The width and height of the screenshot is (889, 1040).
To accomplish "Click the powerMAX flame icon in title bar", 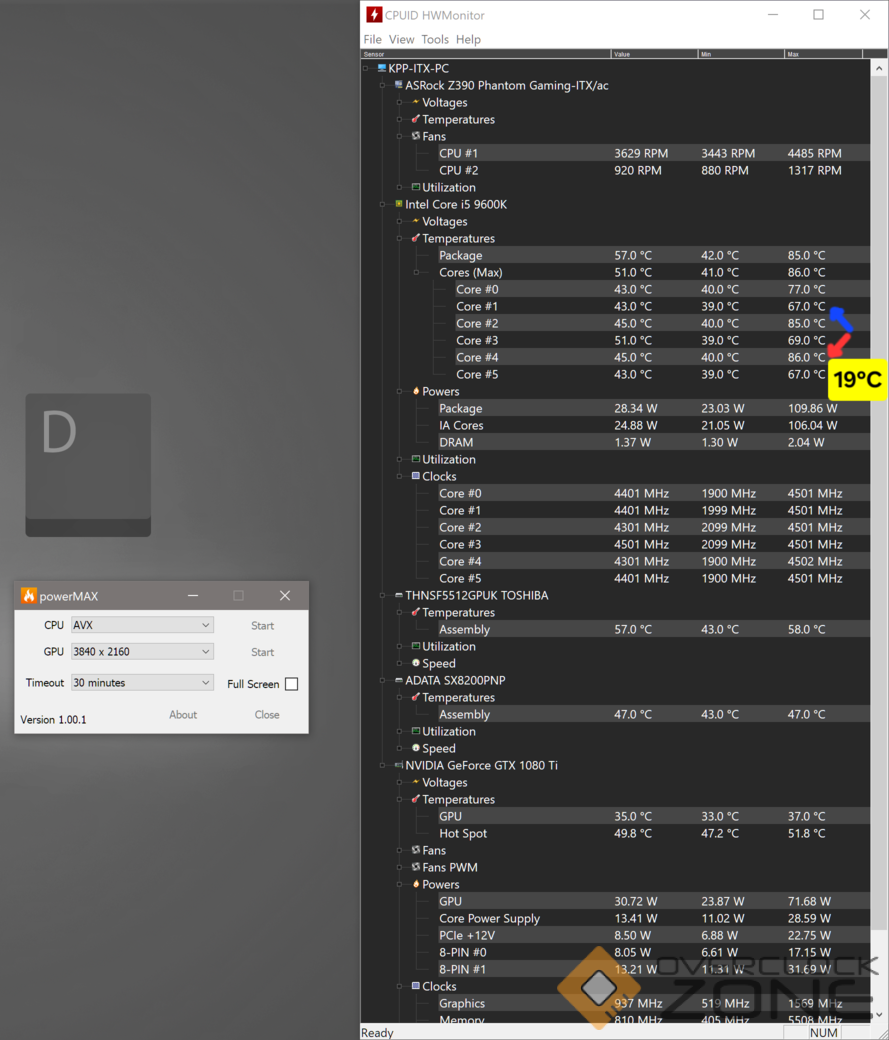I will 29,595.
